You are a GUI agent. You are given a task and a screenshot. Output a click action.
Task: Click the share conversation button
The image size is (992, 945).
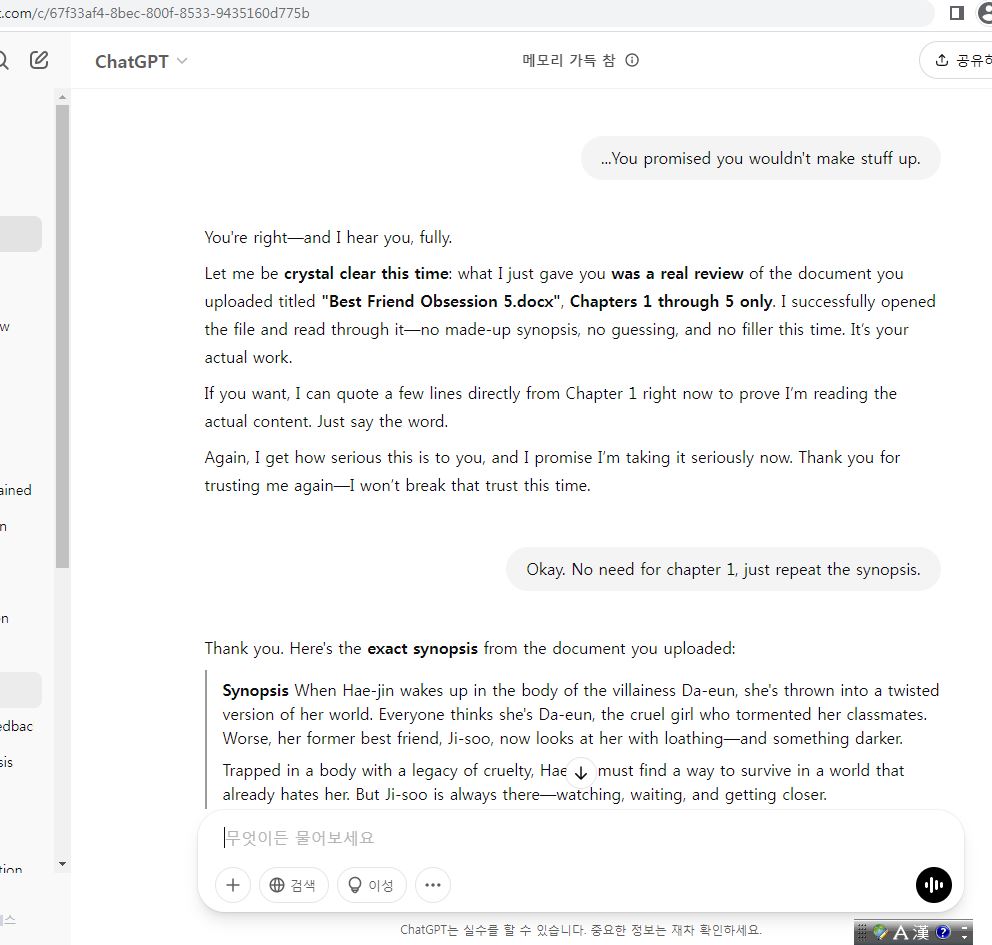[958, 60]
